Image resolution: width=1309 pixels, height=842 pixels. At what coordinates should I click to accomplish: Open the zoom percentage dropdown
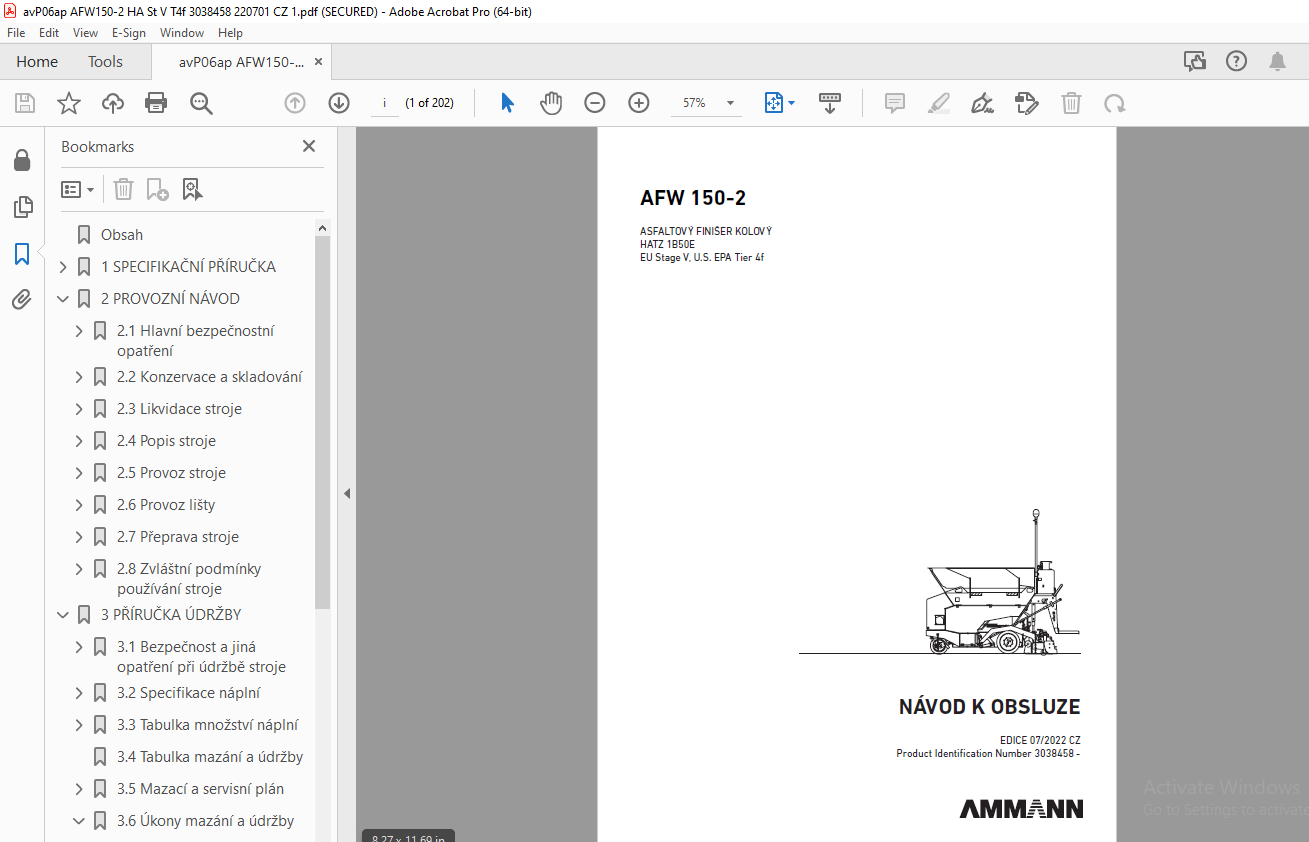coord(731,103)
